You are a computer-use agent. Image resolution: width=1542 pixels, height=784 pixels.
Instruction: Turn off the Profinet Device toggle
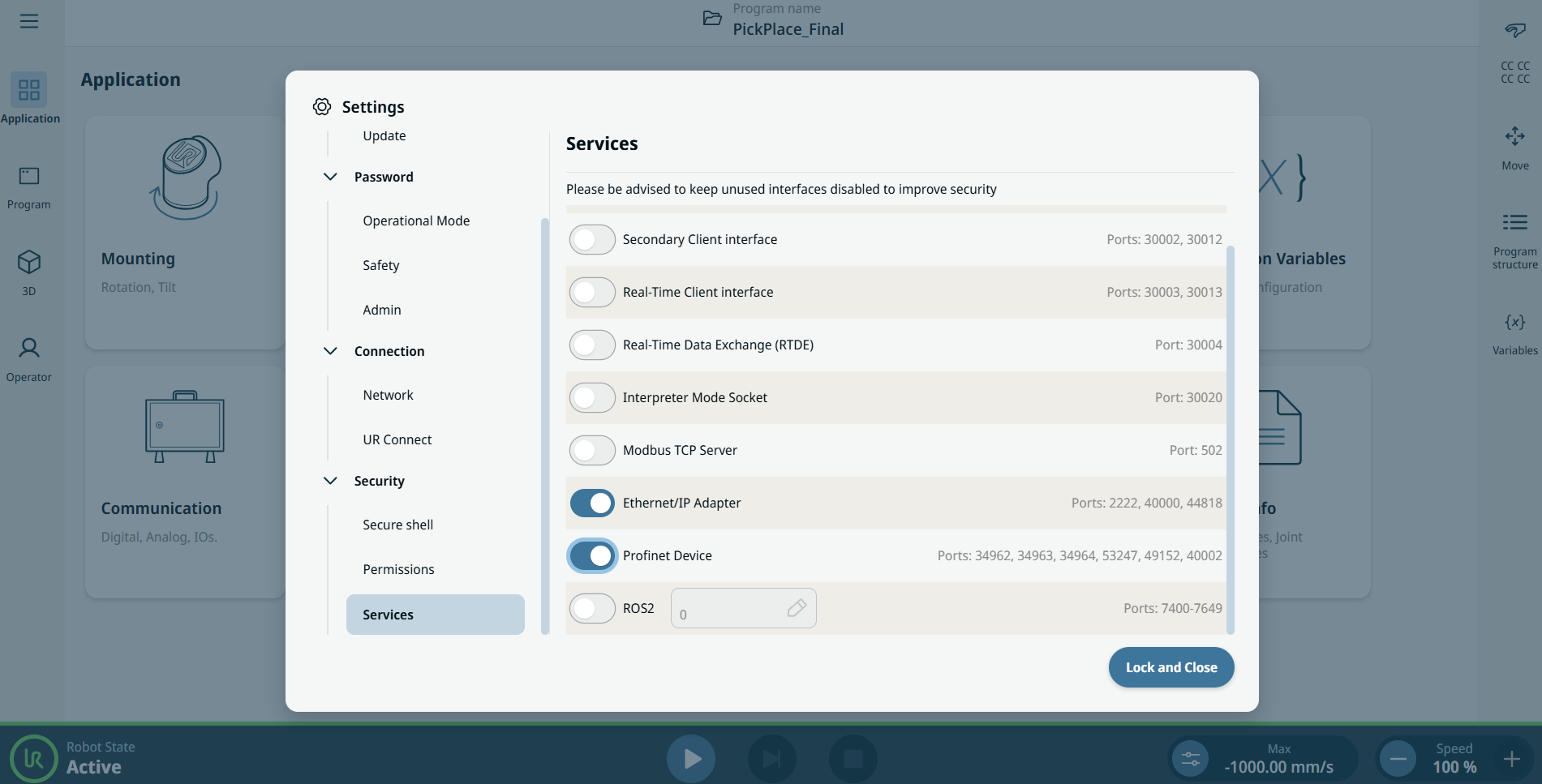[x=592, y=556]
